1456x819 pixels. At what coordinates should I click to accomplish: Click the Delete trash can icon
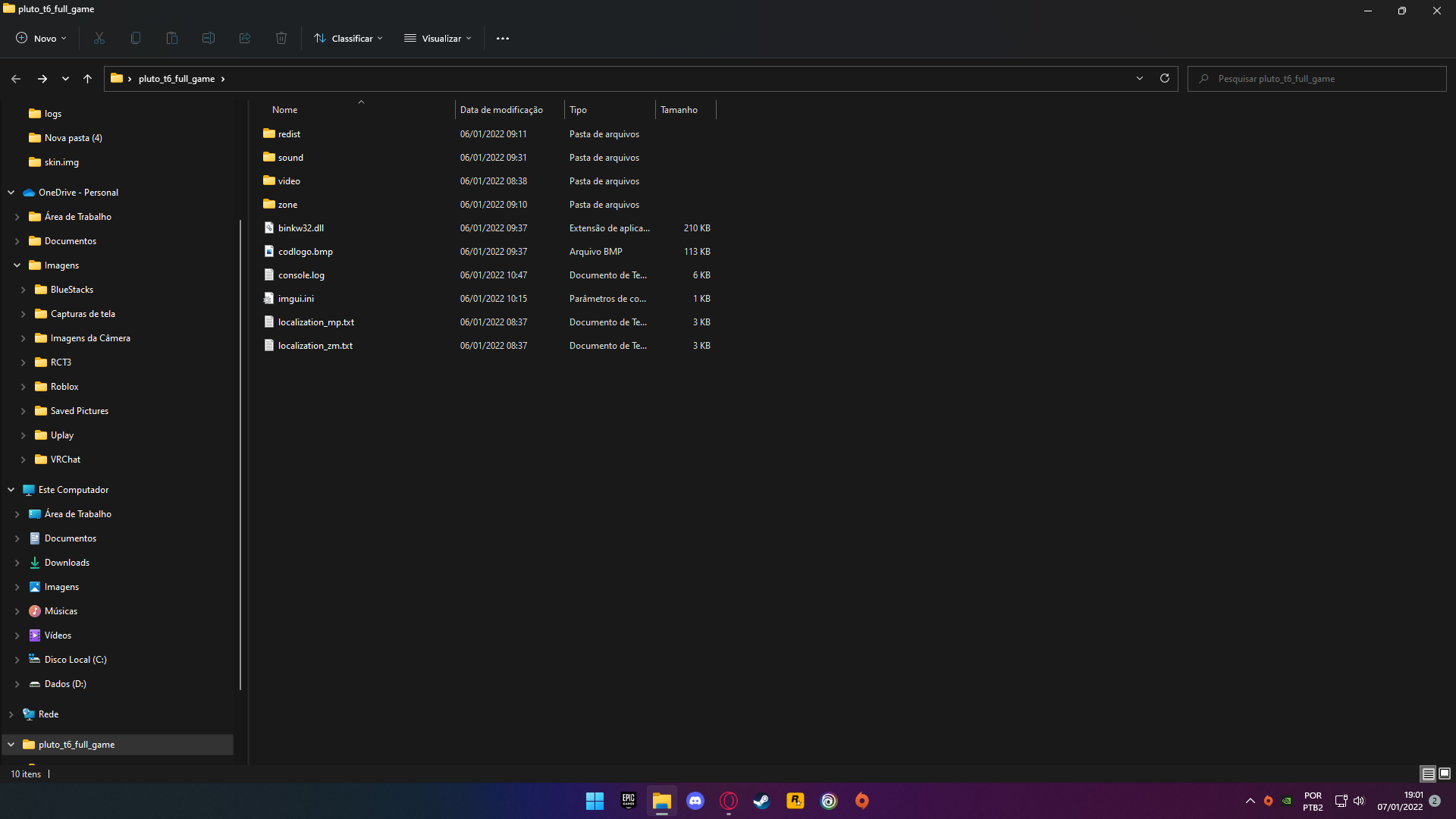click(x=281, y=38)
